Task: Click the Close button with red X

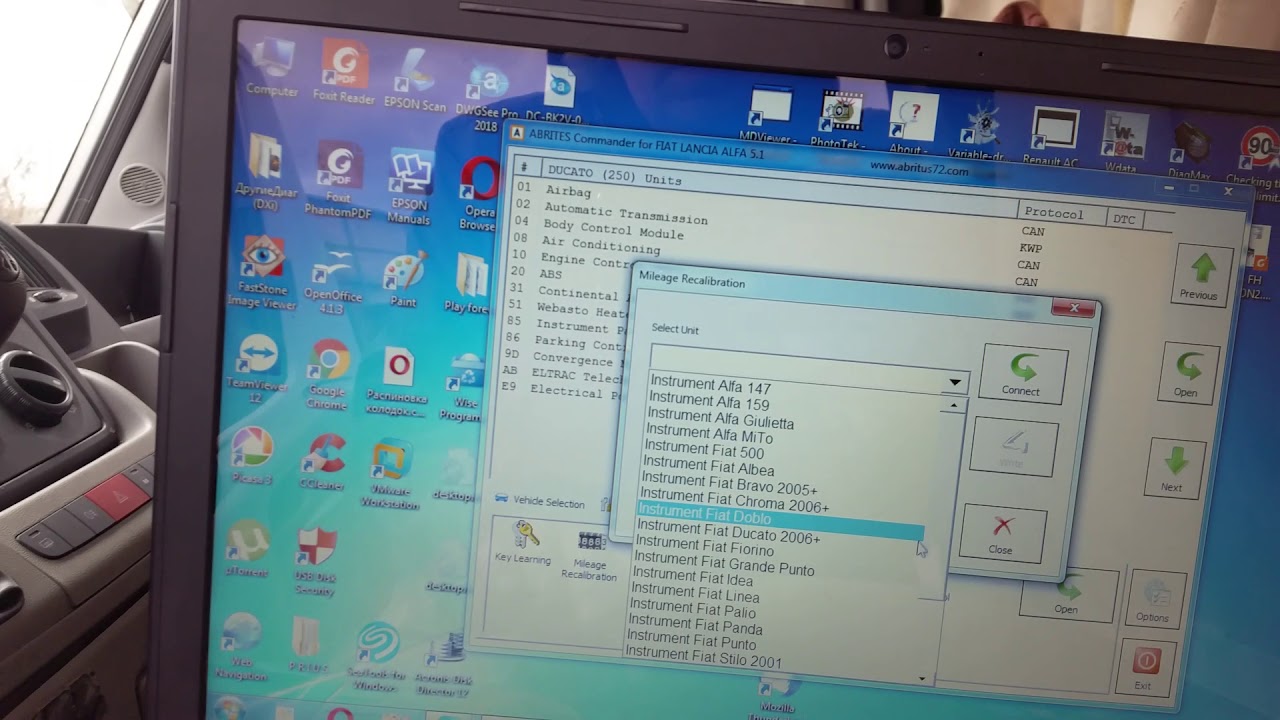Action: click(1002, 532)
